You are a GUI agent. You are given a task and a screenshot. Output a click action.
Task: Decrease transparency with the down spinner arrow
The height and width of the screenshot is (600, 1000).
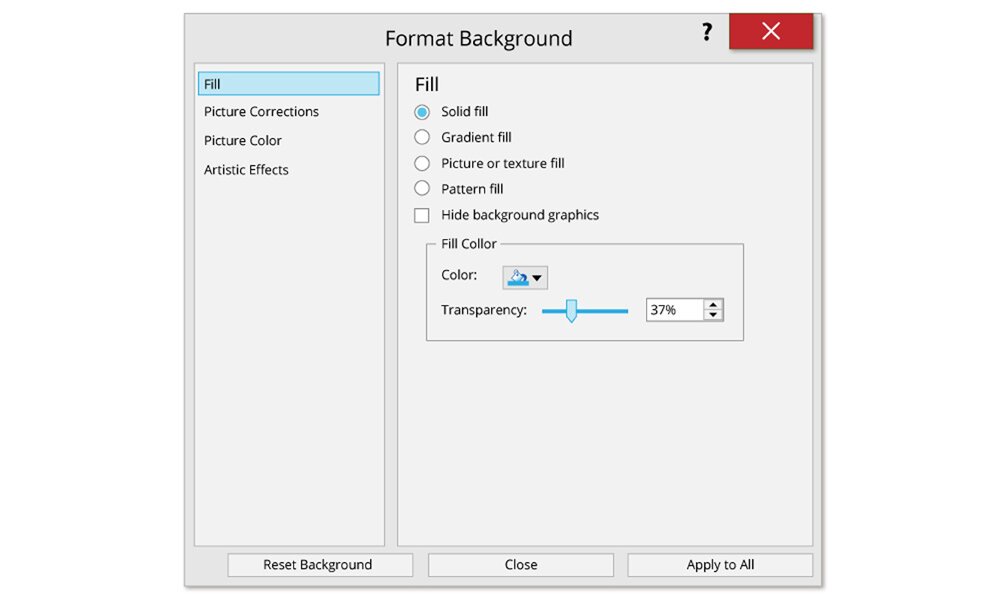713,315
